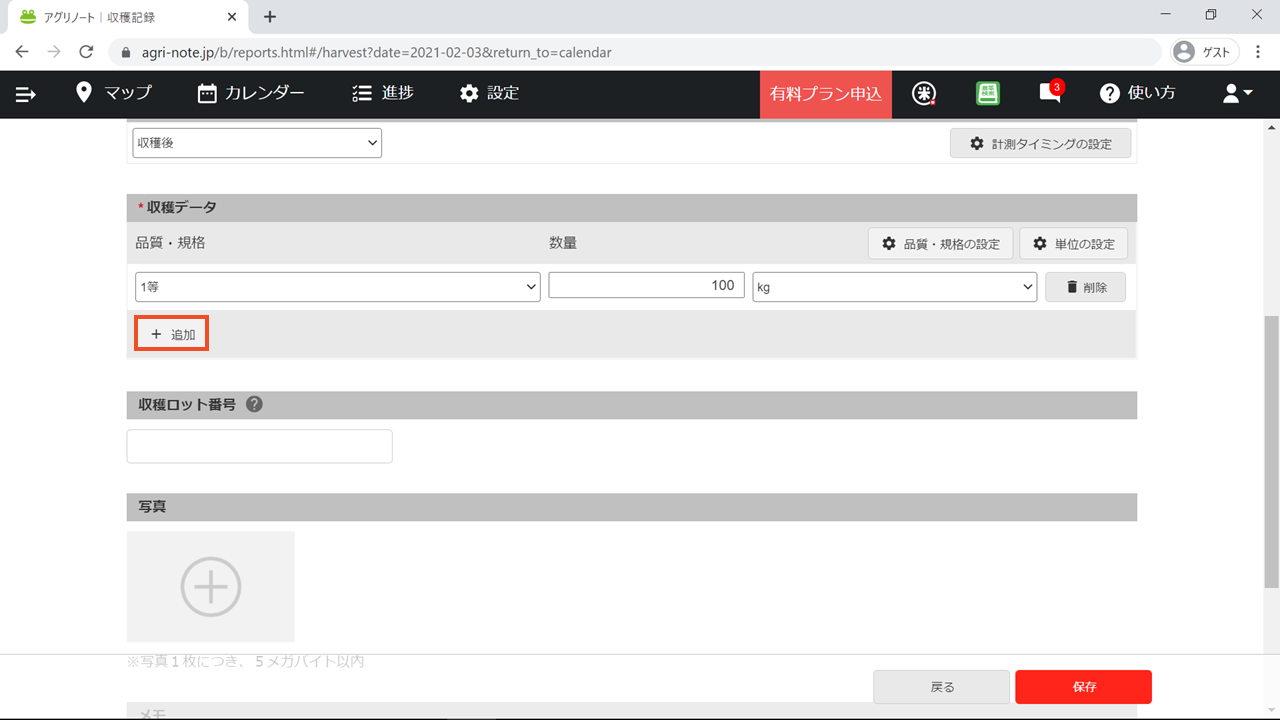Screen dimensions: 1280x720
Task: Reload the page with the refresh icon
Action: point(86,52)
